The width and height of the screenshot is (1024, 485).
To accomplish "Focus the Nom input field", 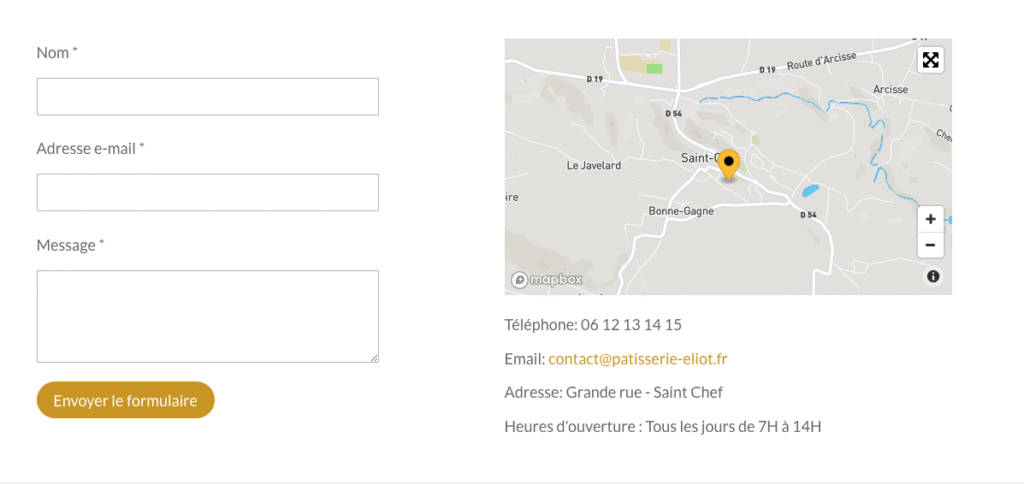I will pyautogui.click(x=207, y=97).
